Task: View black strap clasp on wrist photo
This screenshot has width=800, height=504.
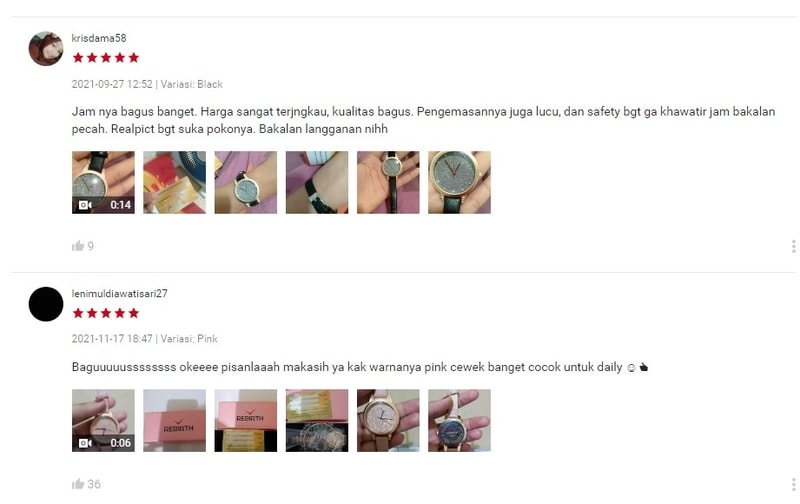Action: tap(317, 182)
